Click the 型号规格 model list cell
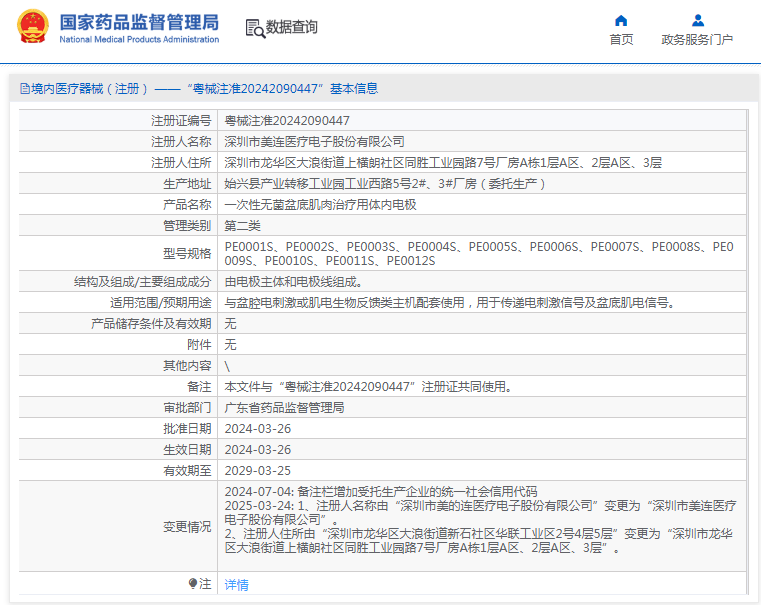761x605 pixels. click(x=478, y=253)
